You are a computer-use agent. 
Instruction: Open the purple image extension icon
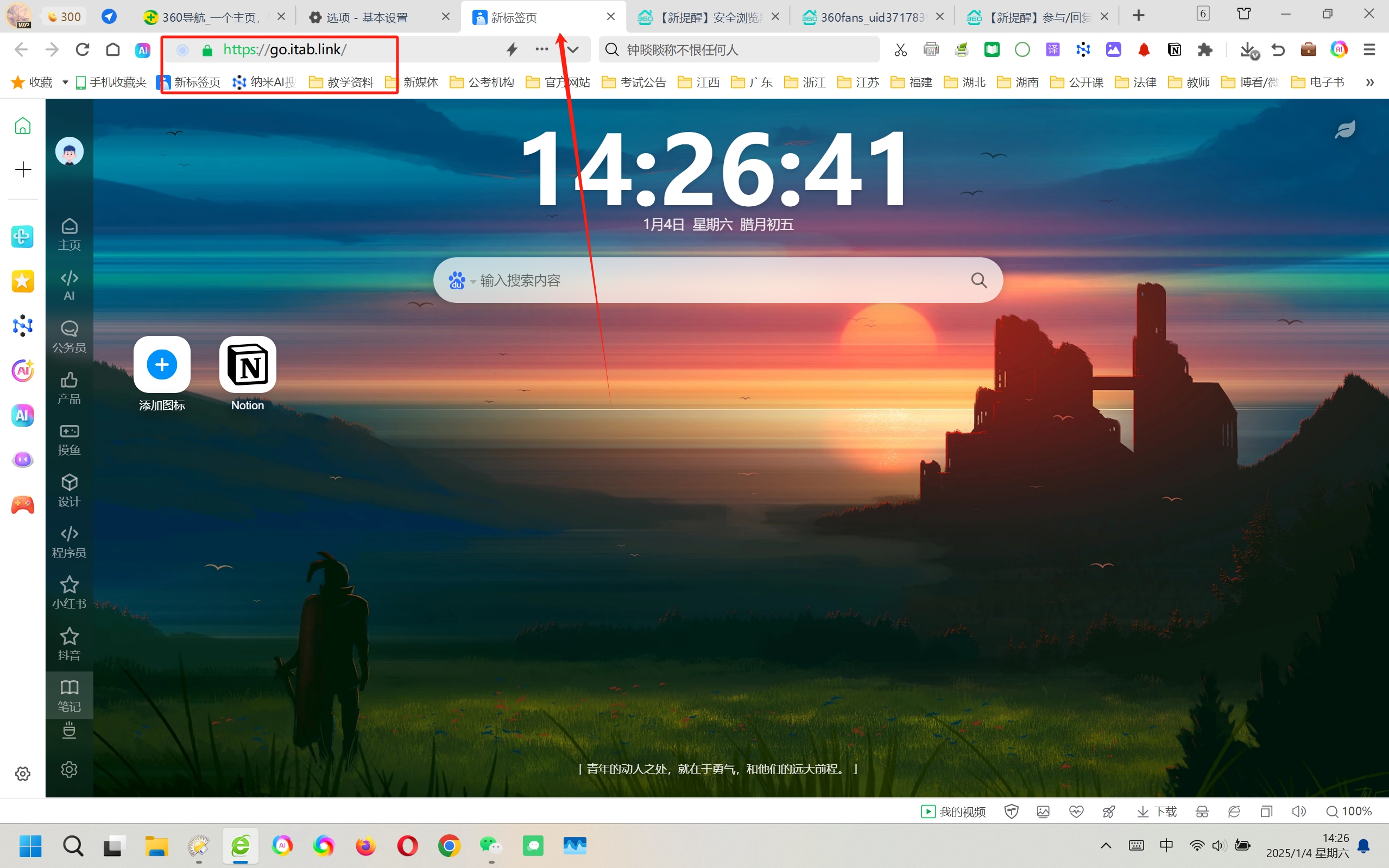point(1113,50)
